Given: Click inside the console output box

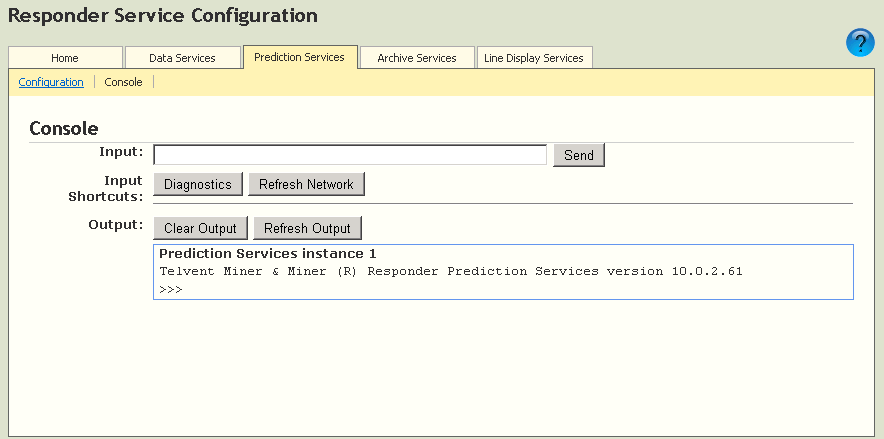Looking at the screenshot, I should click(x=600, y=287).
